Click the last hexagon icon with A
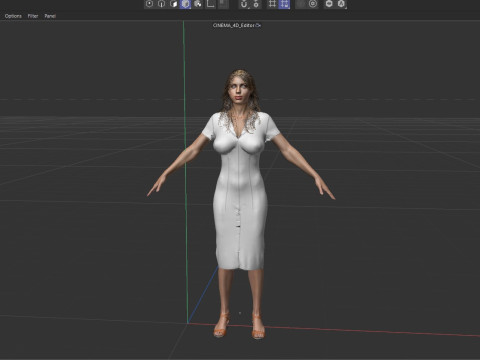 coord(341,4)
